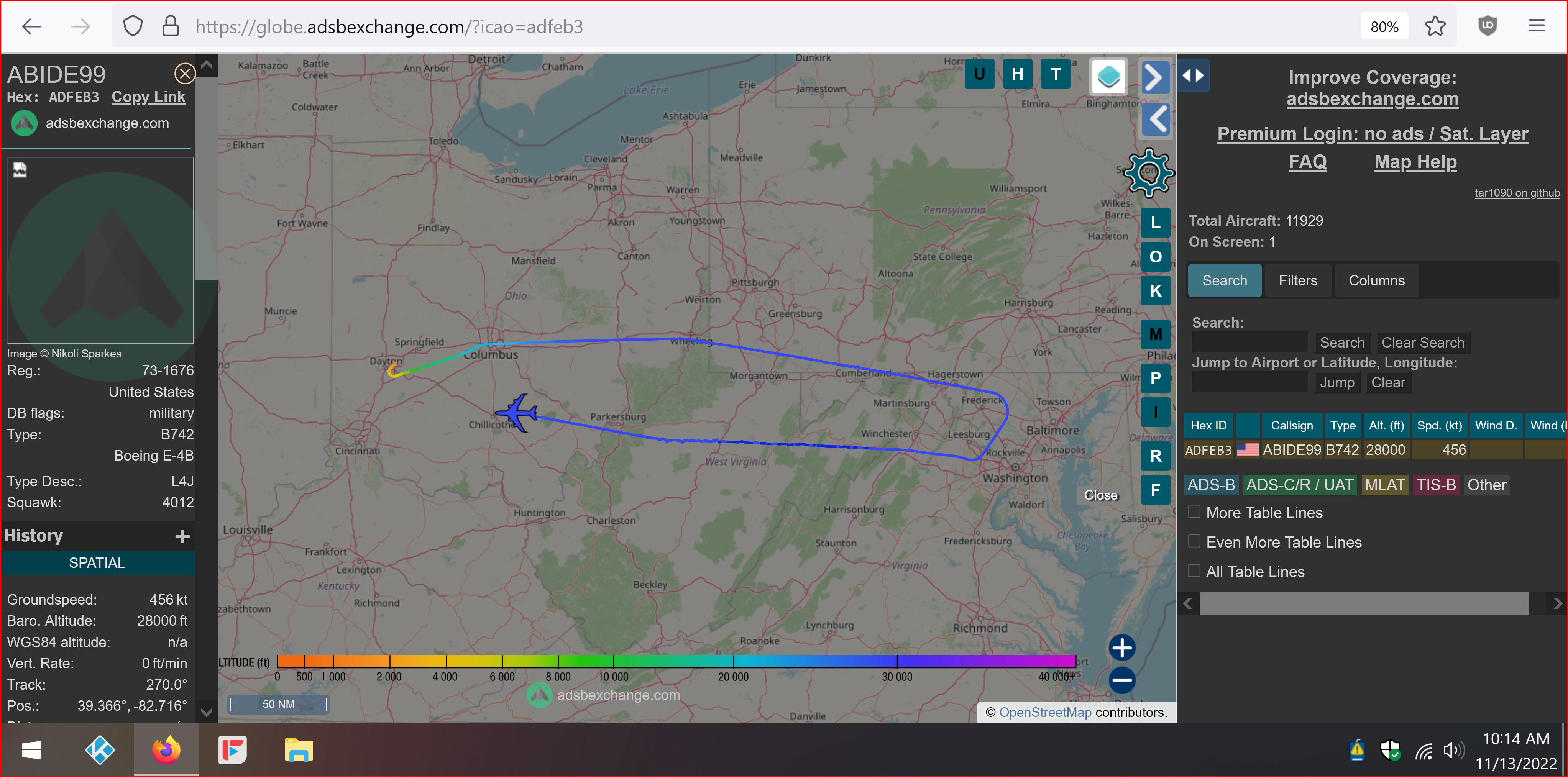Close the ABIDE99 aircraft info panel
Viewport: 1568px width, 777px height.
184,74
